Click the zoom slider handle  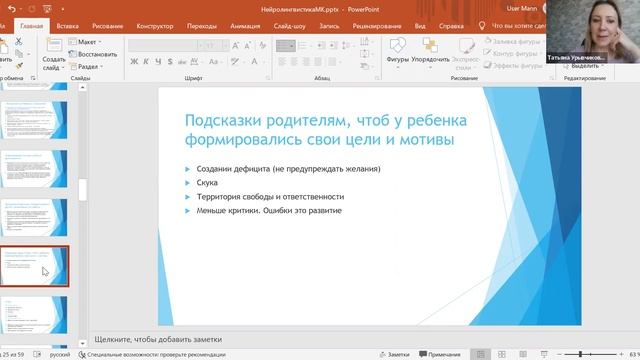[x=580, y=354]
